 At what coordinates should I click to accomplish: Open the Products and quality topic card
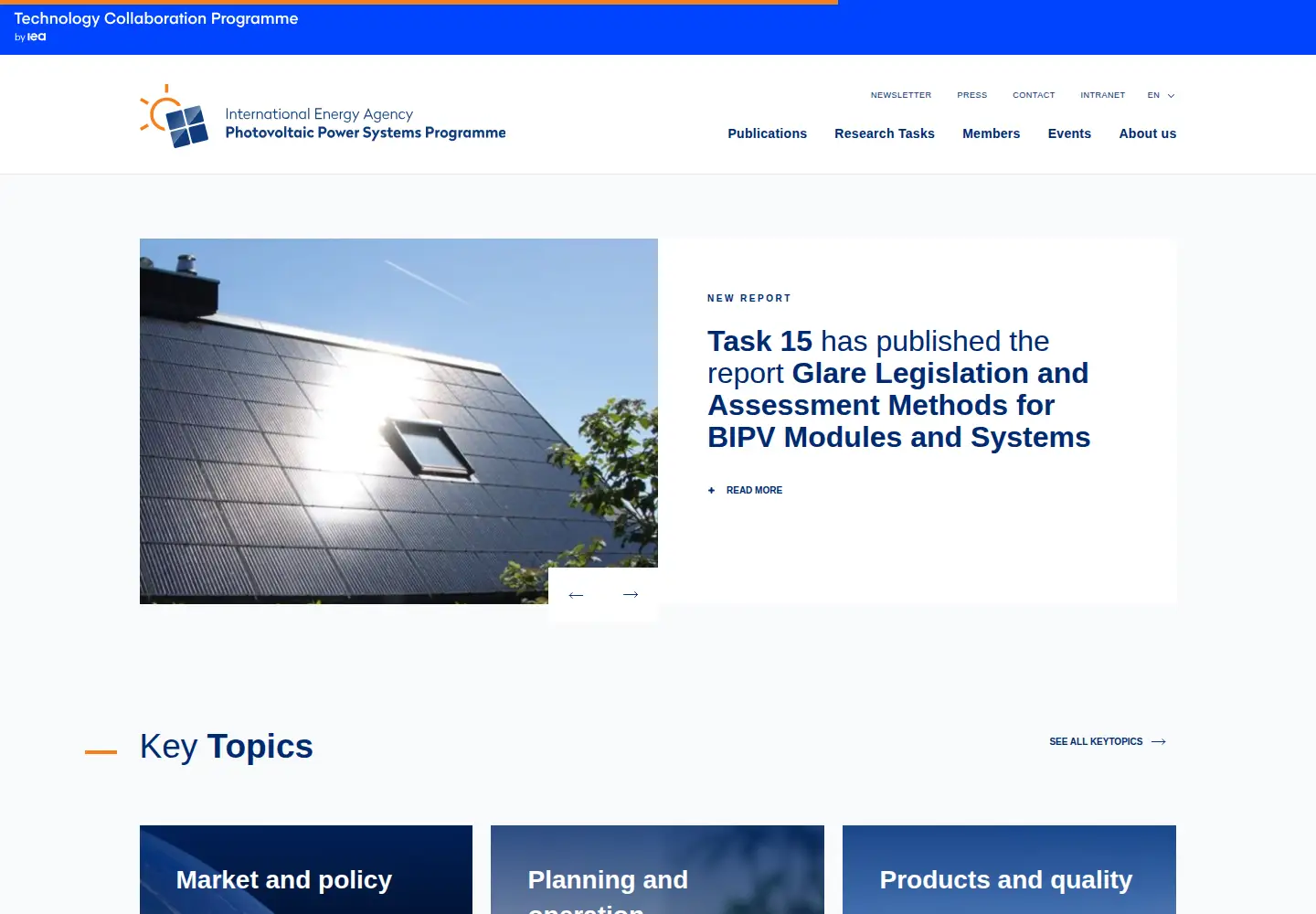1009,870
